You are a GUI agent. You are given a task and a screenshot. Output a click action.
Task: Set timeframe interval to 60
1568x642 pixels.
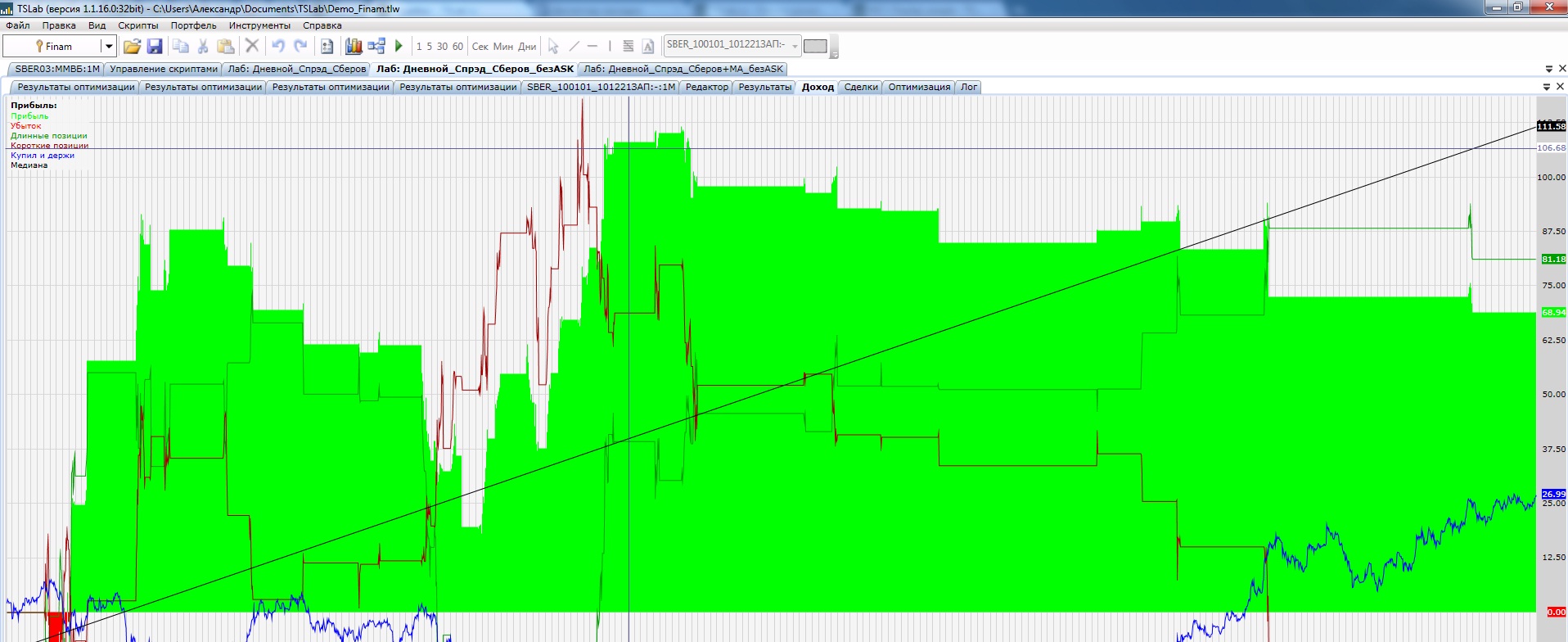tap(457, 47)
